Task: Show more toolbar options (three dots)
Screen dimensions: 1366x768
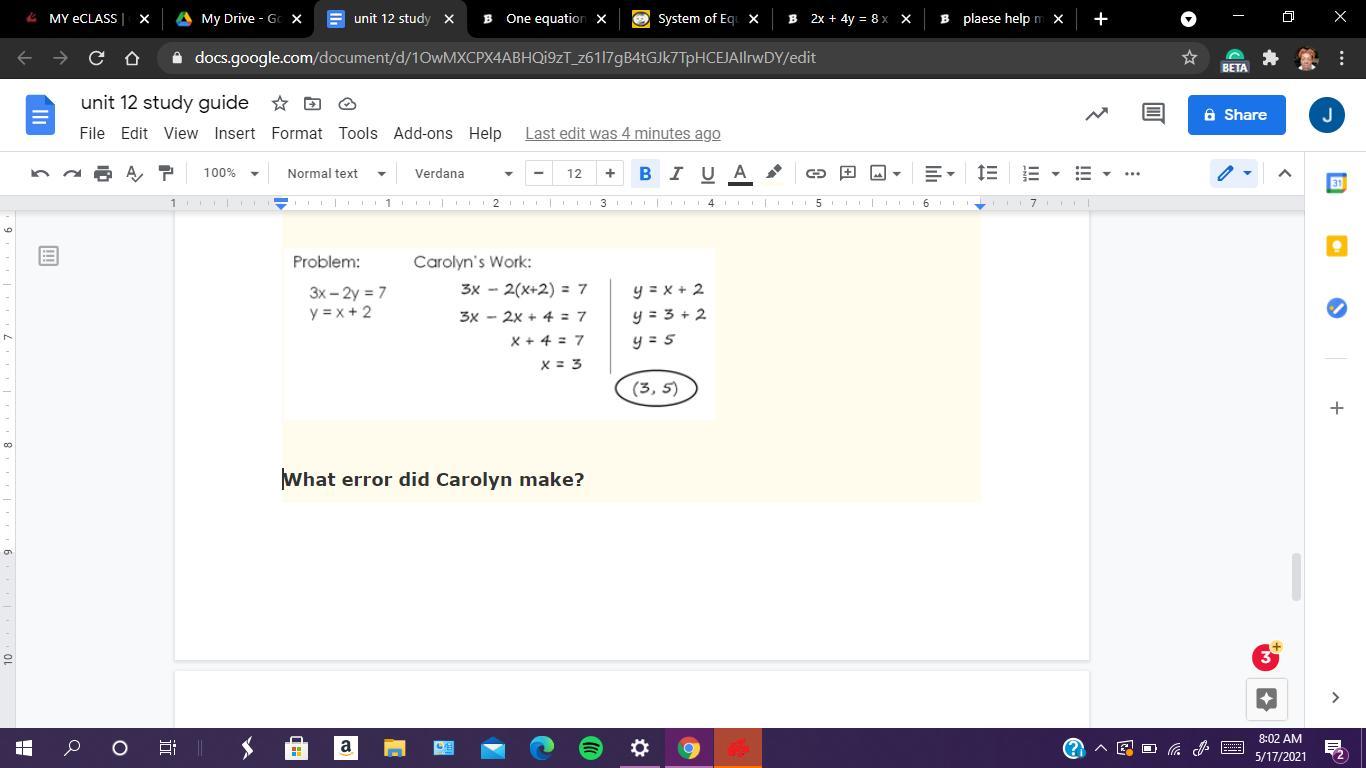Action: click(1132, 173)
